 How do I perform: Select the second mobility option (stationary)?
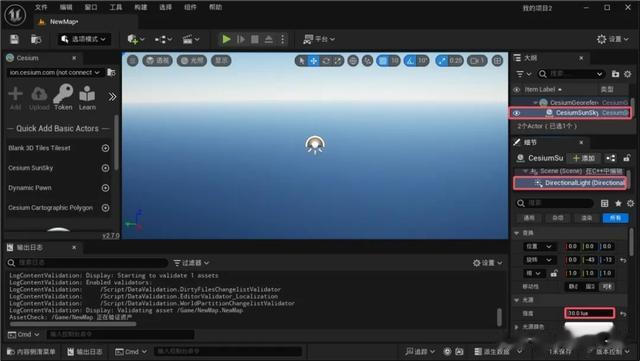tap(590, 287)
